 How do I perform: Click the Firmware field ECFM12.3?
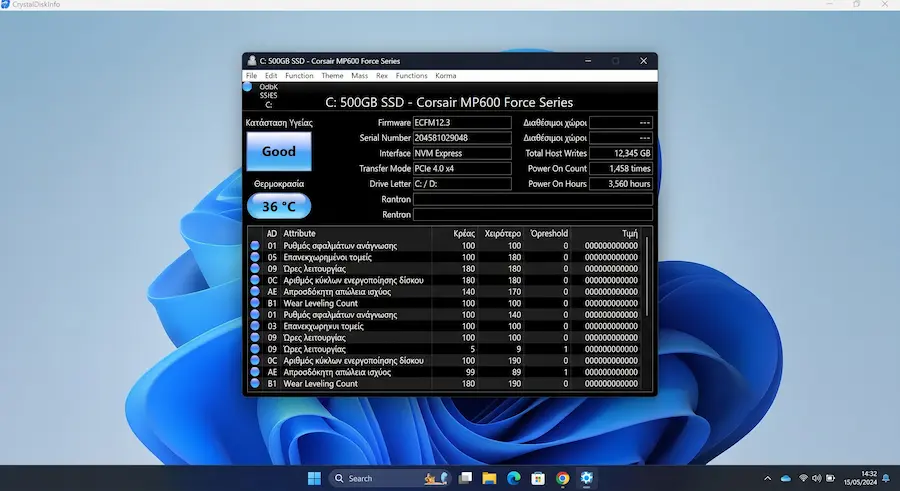[x=462, y=122]
